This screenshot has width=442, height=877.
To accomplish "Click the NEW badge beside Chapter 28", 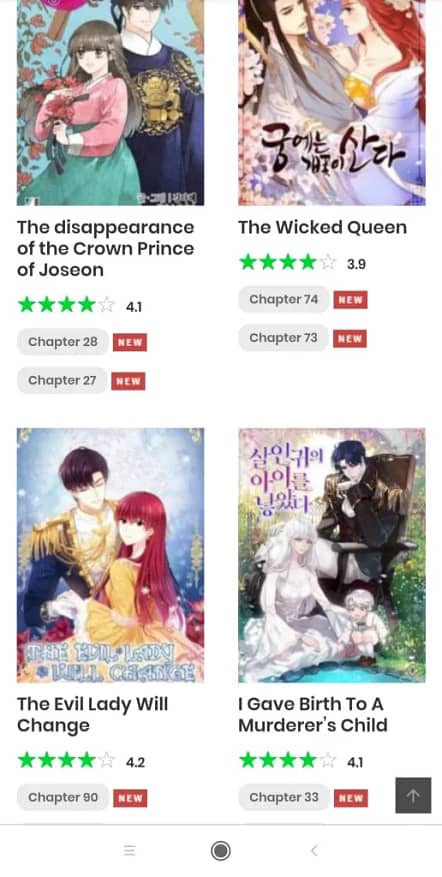I will [x=130, y=342].
